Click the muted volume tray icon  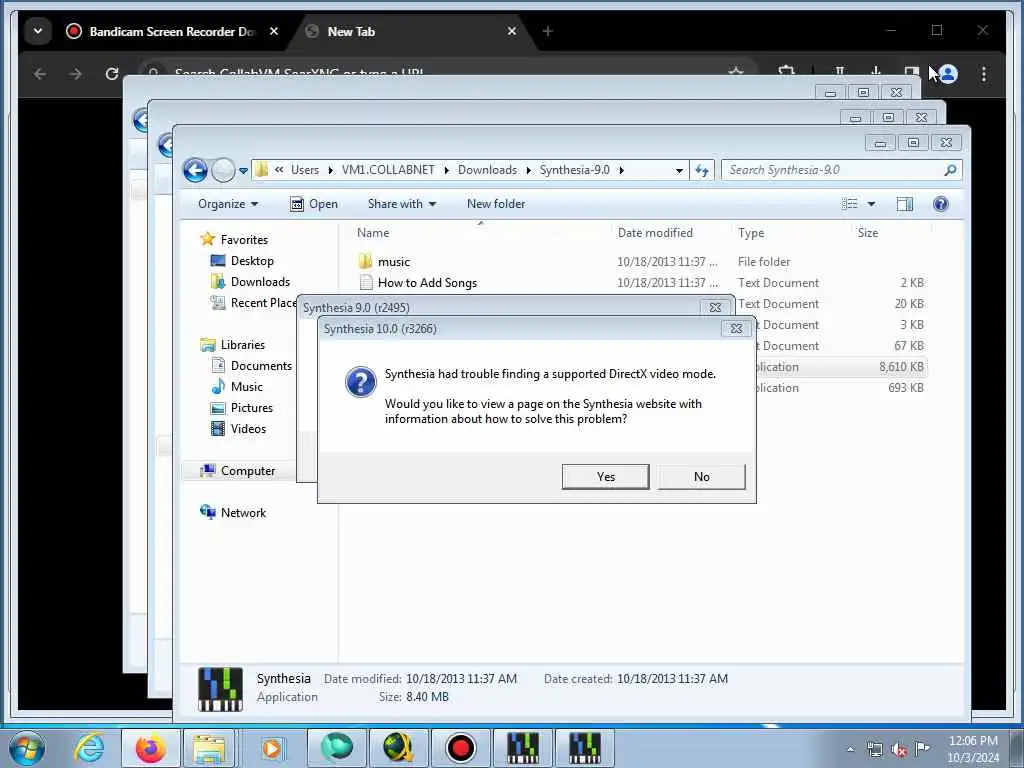pyautogui.click(x=899, y=749)
